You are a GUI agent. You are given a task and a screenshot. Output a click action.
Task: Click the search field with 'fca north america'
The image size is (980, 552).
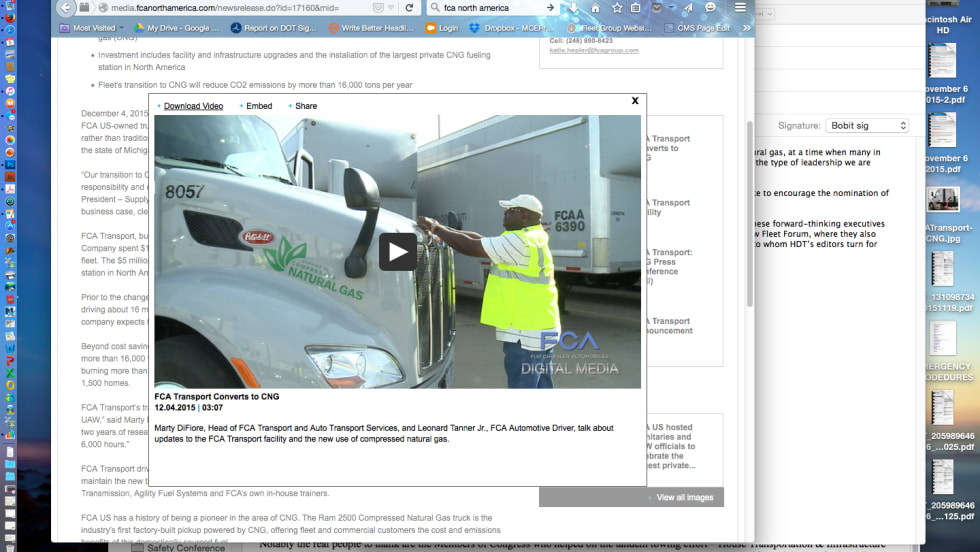coord(490,8)
